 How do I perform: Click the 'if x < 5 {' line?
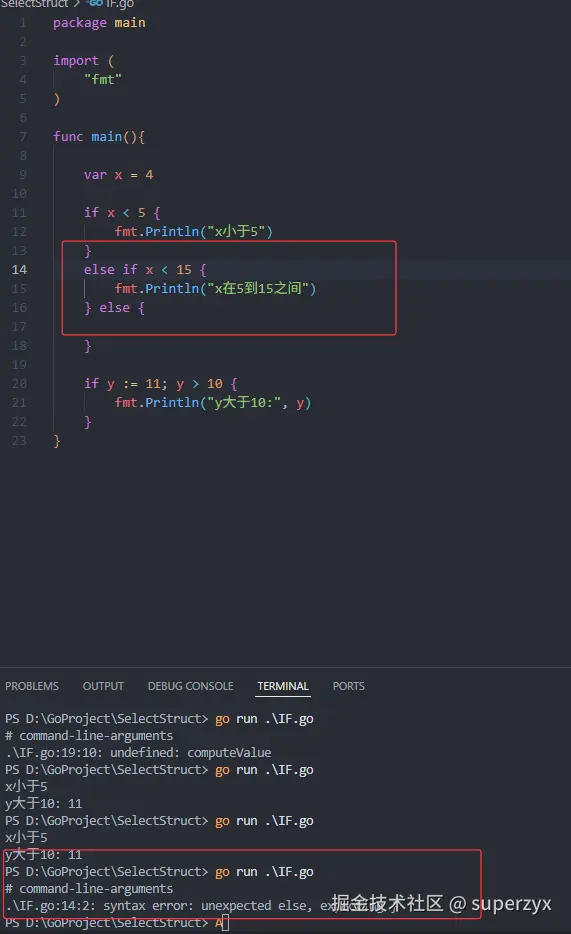tap(122, 213)
